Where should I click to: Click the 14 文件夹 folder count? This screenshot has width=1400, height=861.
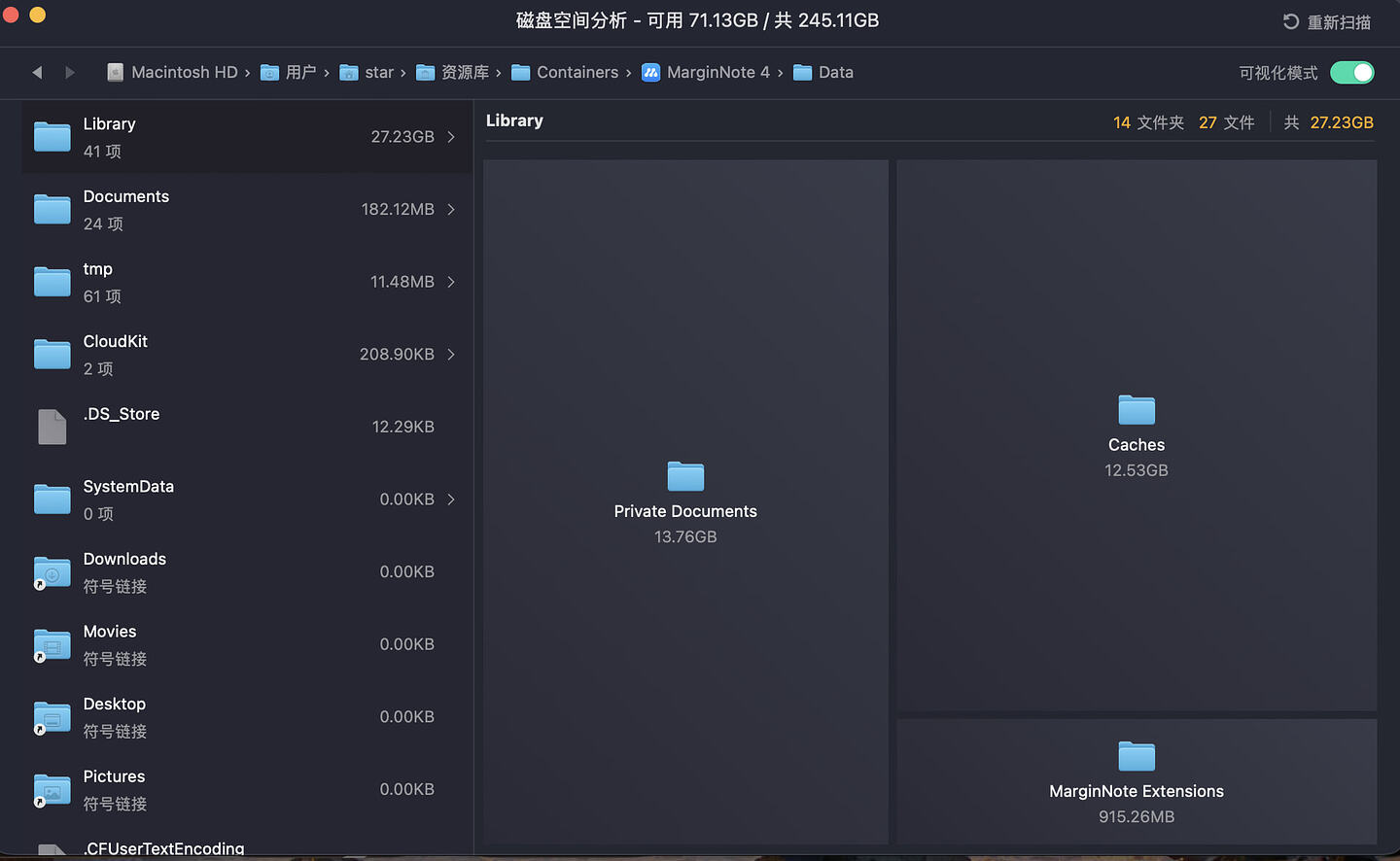point(1148,122)
